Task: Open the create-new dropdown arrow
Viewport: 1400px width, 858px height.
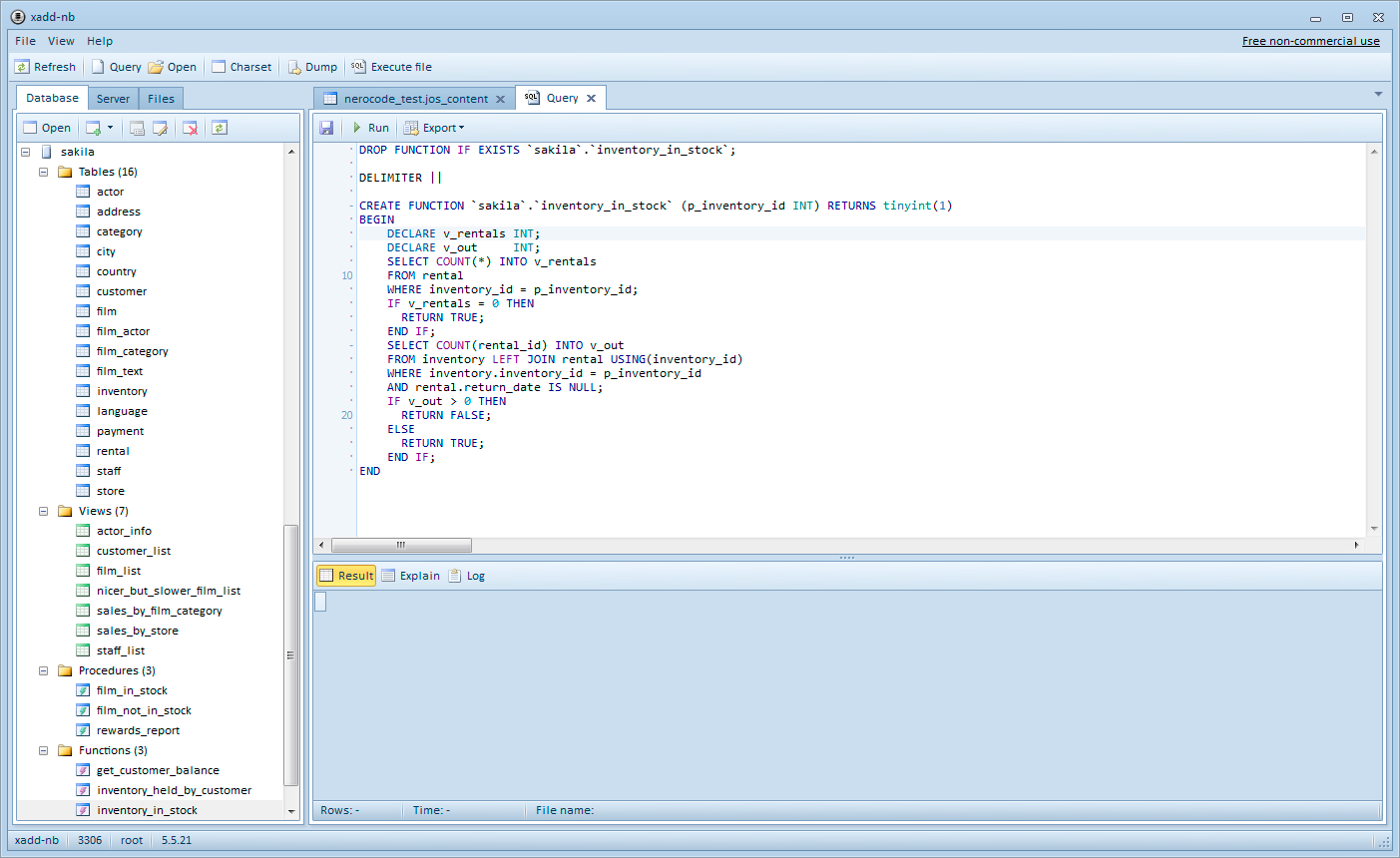Action: click(110, 128)
